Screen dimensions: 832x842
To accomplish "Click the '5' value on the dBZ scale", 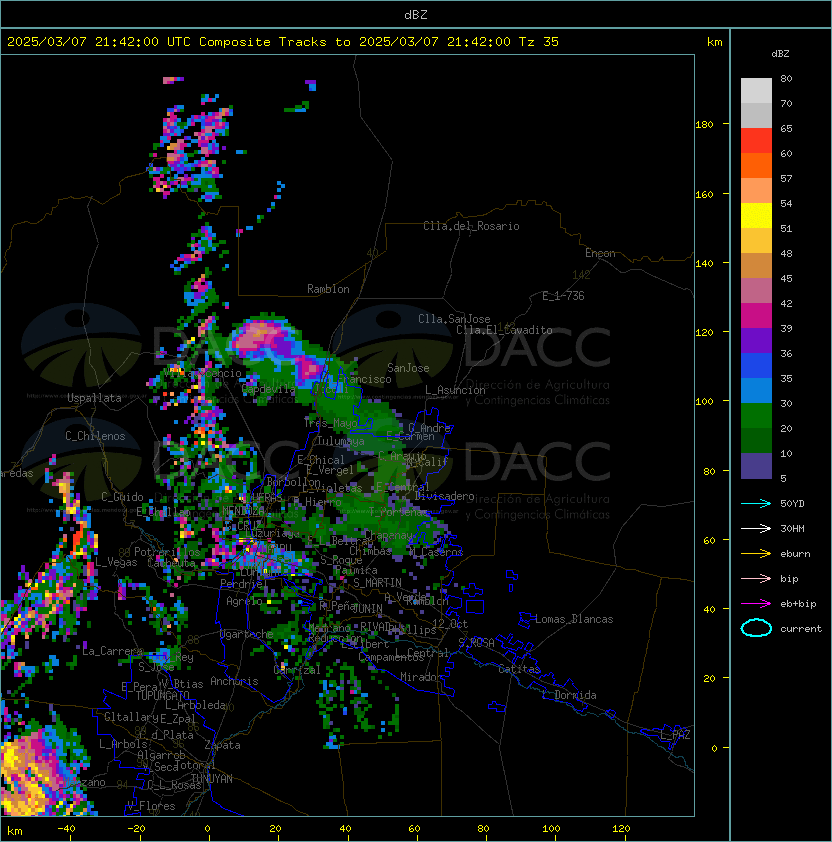I will [783, 478].
